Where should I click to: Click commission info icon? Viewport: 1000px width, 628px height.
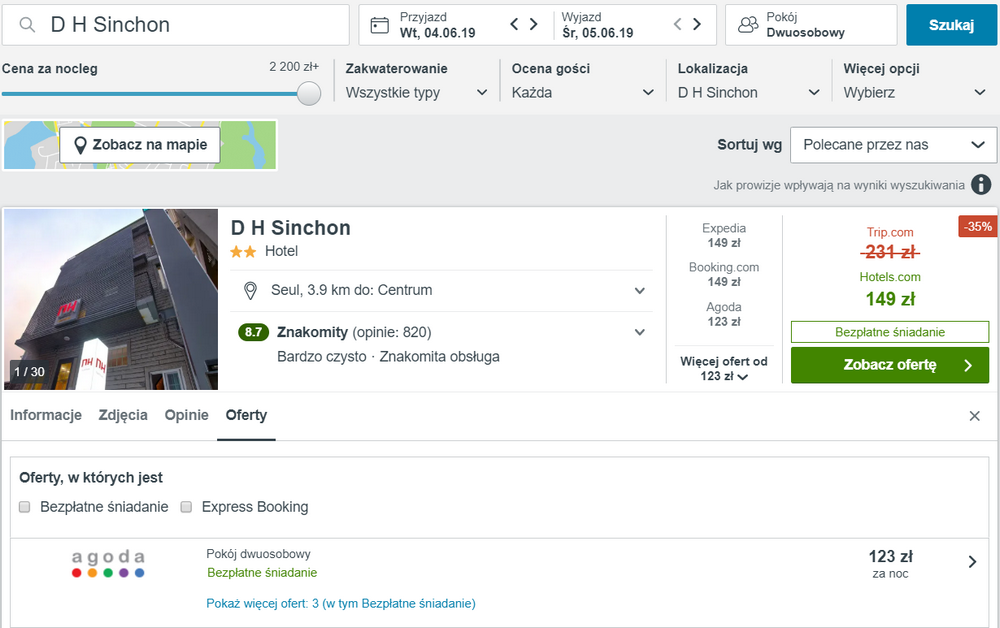tap(981, 185)
